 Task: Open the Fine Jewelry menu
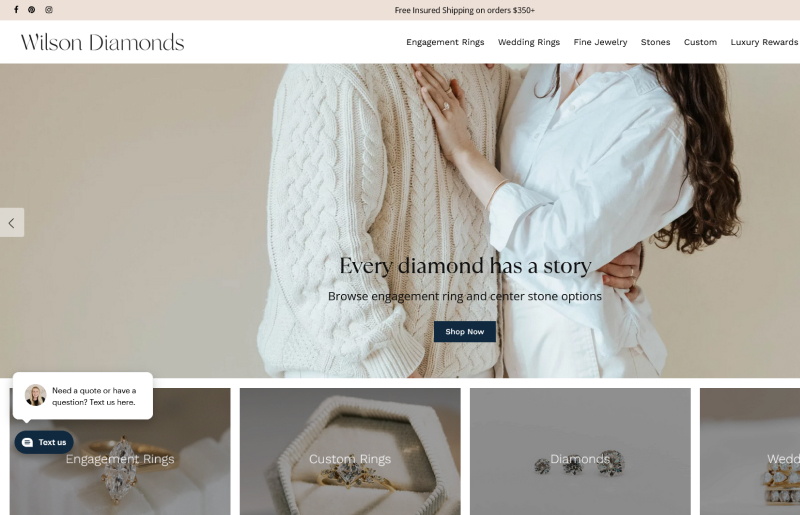(x=600, y=42)
